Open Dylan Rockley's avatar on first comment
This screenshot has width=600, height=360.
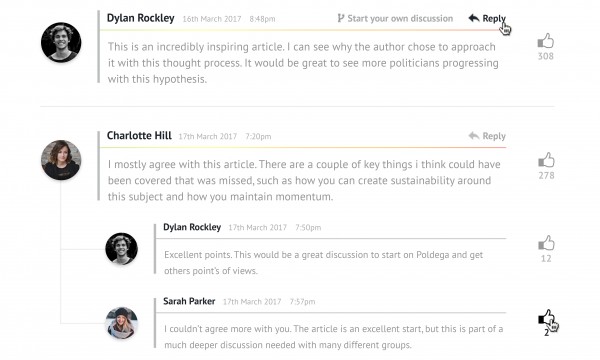coord(61,42)
